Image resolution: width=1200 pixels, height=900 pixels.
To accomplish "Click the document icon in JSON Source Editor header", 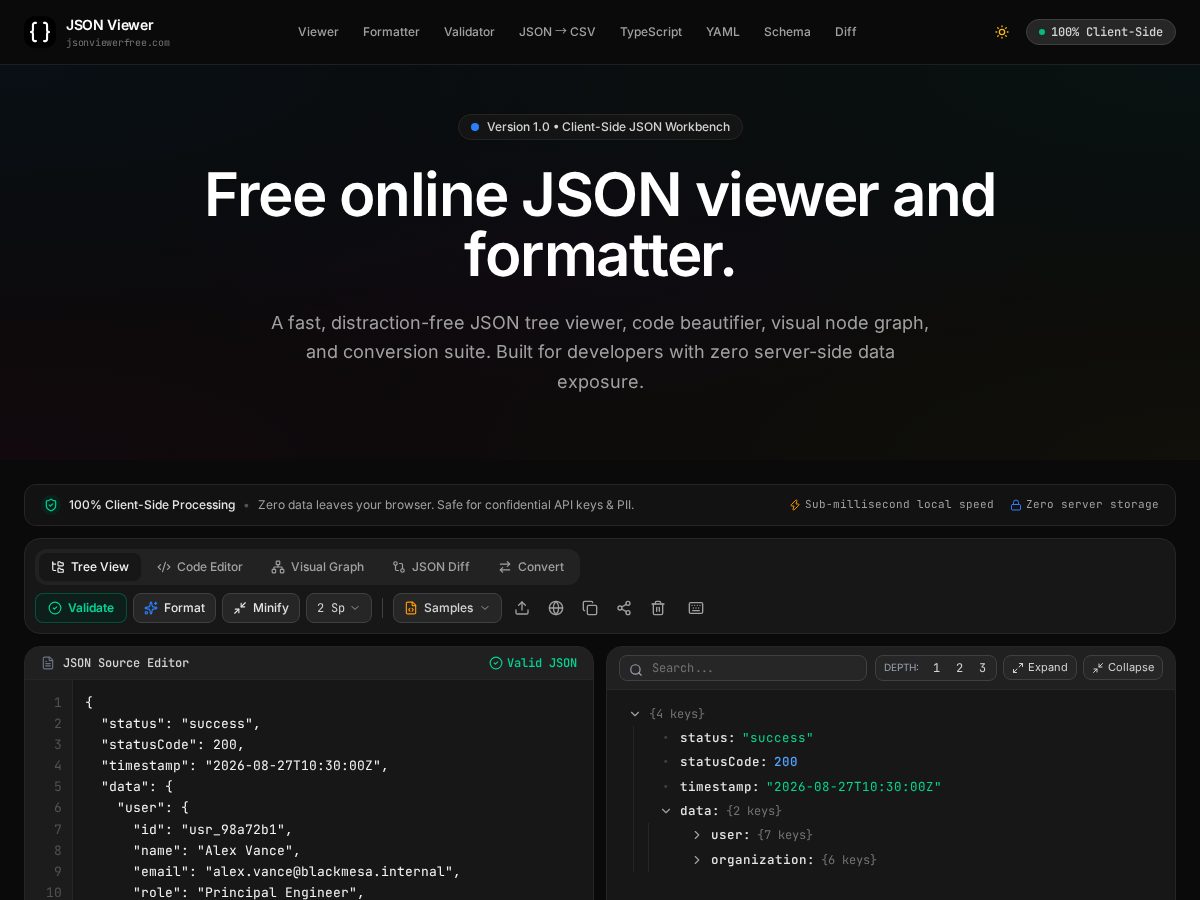I will click(48, 663).
